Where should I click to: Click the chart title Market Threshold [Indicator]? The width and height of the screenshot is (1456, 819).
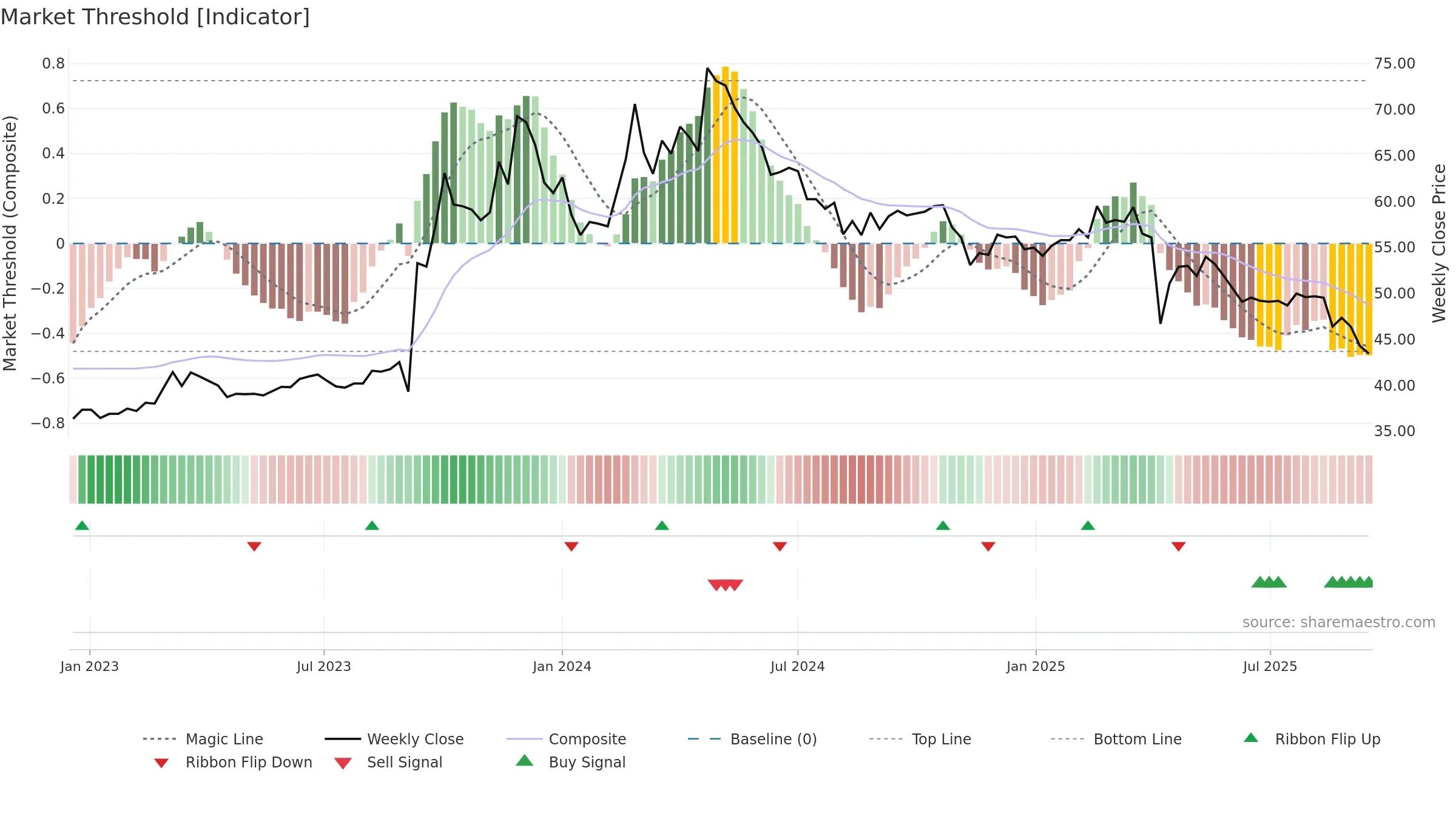pos(155,17)
